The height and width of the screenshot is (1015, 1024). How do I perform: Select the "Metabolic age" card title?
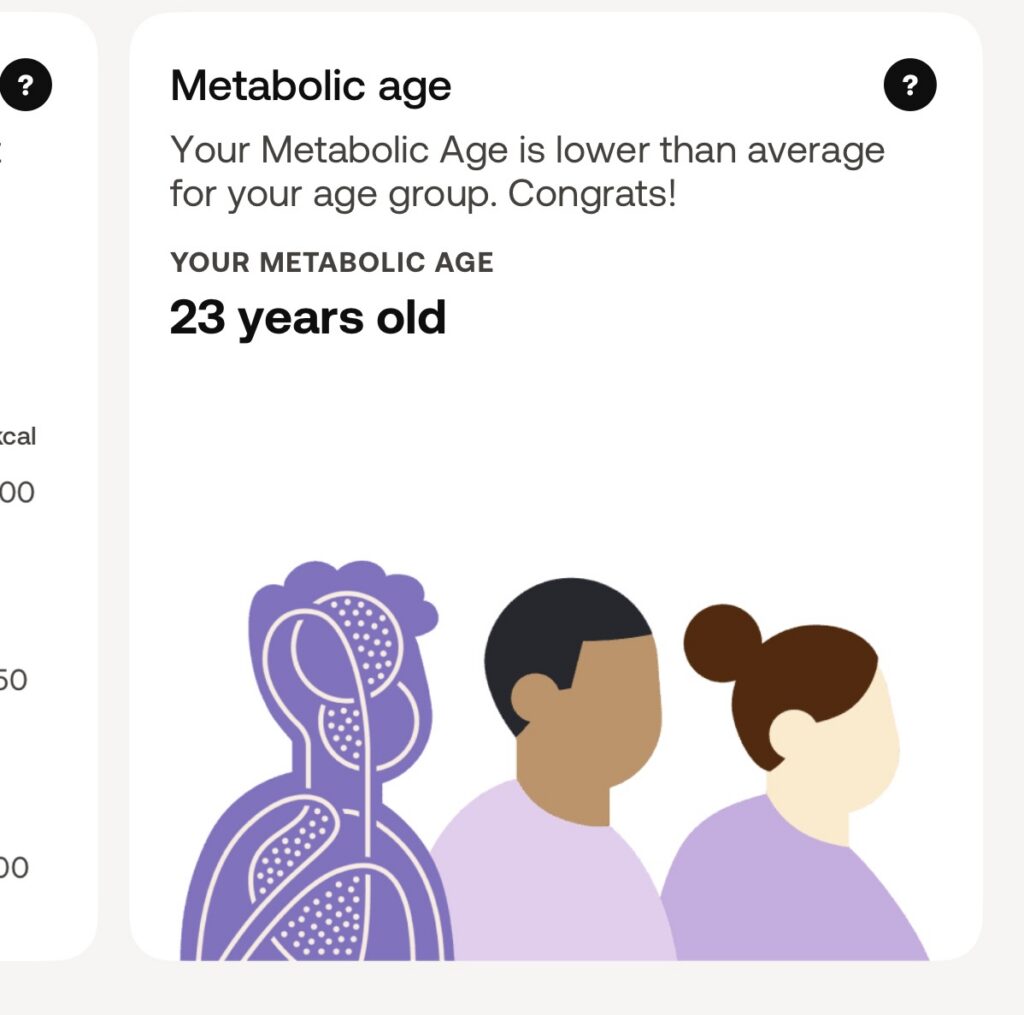click(x=311, y=86)
